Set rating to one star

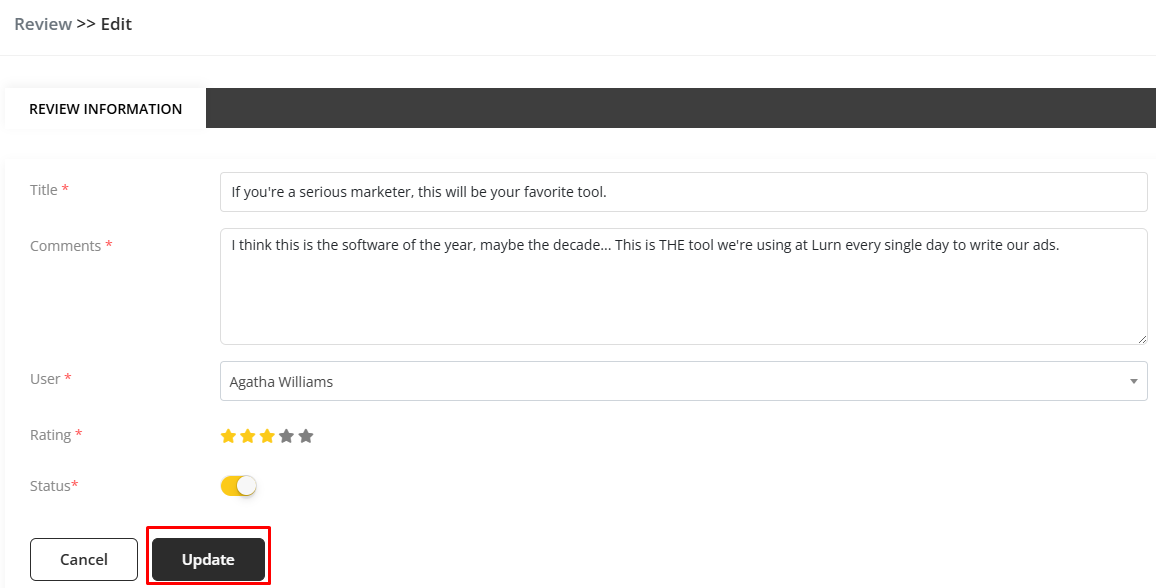click(x=228, y=436)
